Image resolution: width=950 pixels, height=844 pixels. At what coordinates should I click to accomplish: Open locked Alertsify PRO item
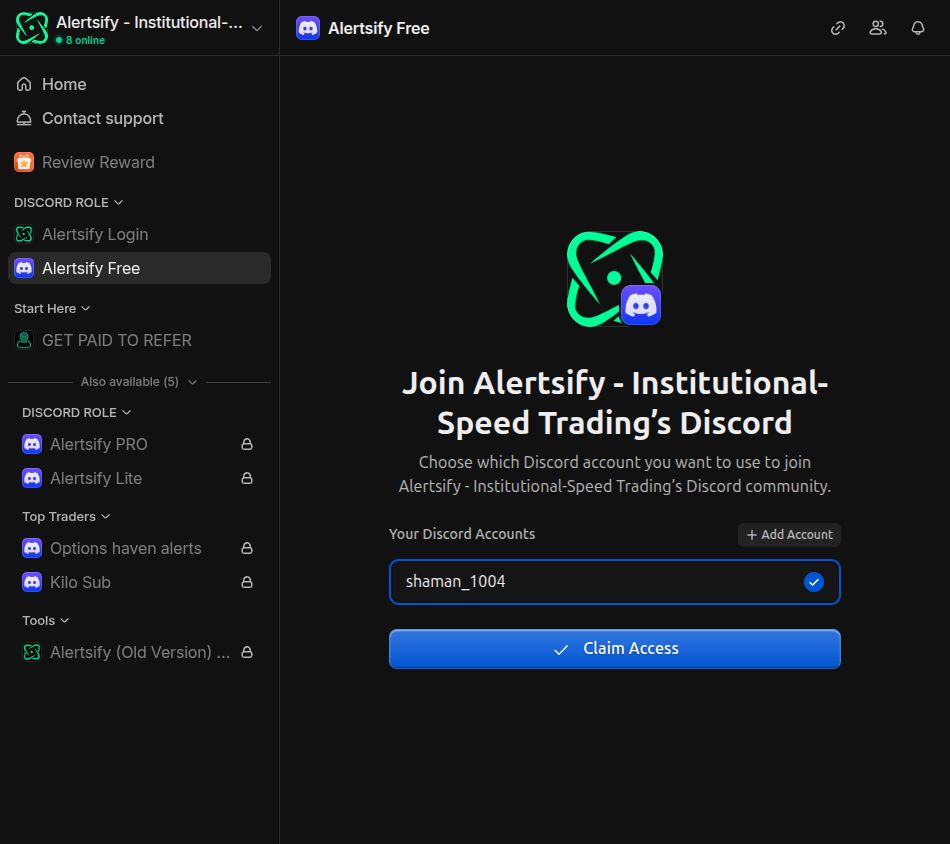(x=139, y=444)
